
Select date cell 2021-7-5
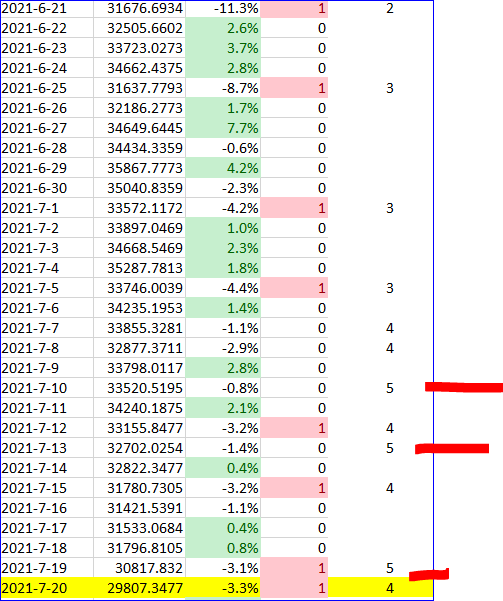pyautogui.click(x=47, y=288)
